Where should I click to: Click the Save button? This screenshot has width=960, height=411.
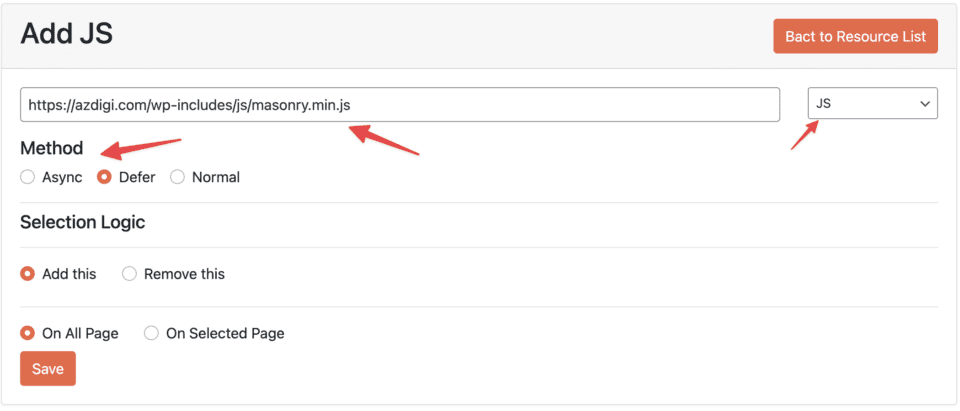pos(48,369)
